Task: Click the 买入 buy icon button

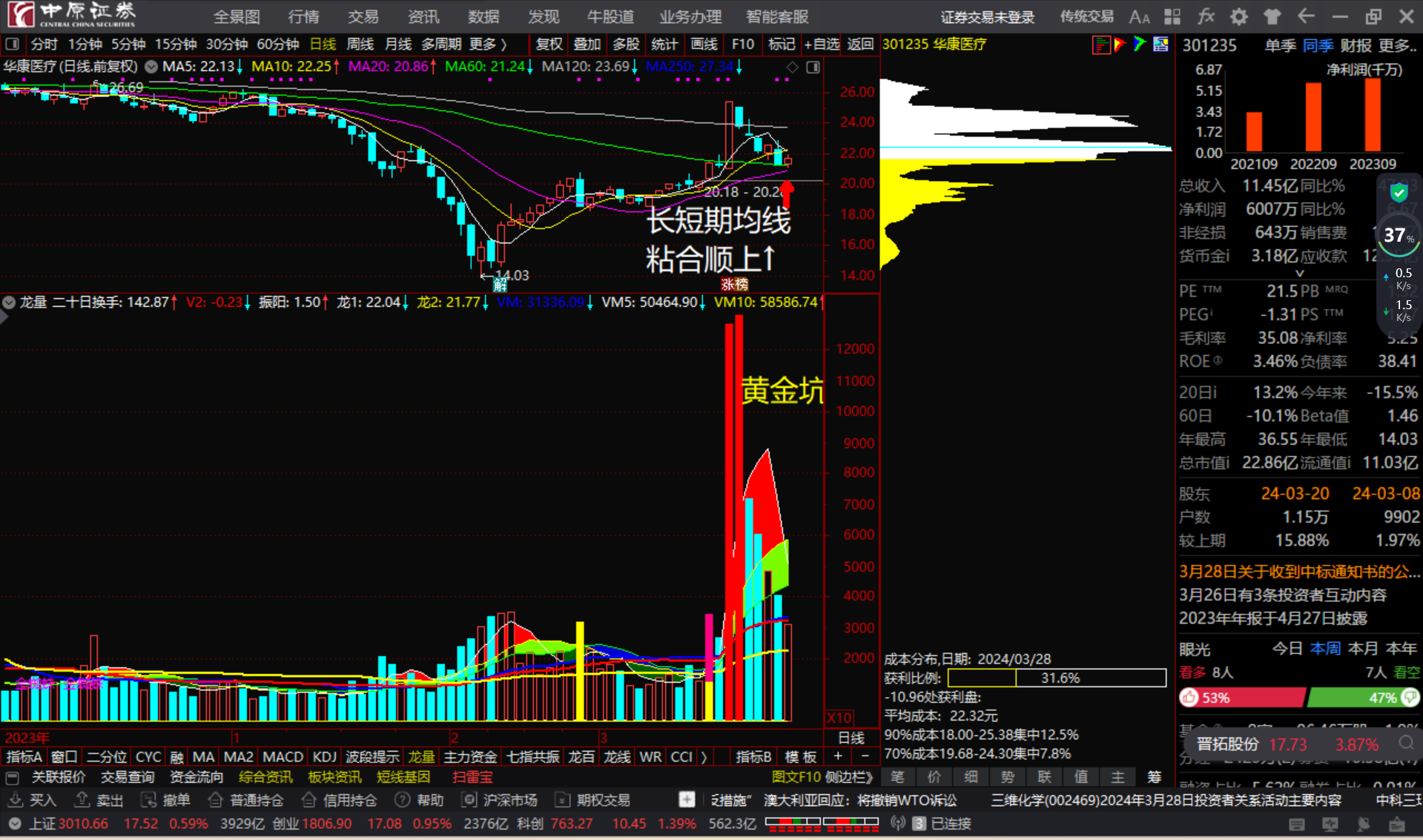Action: pyautogui.click(x=33, y=801)
